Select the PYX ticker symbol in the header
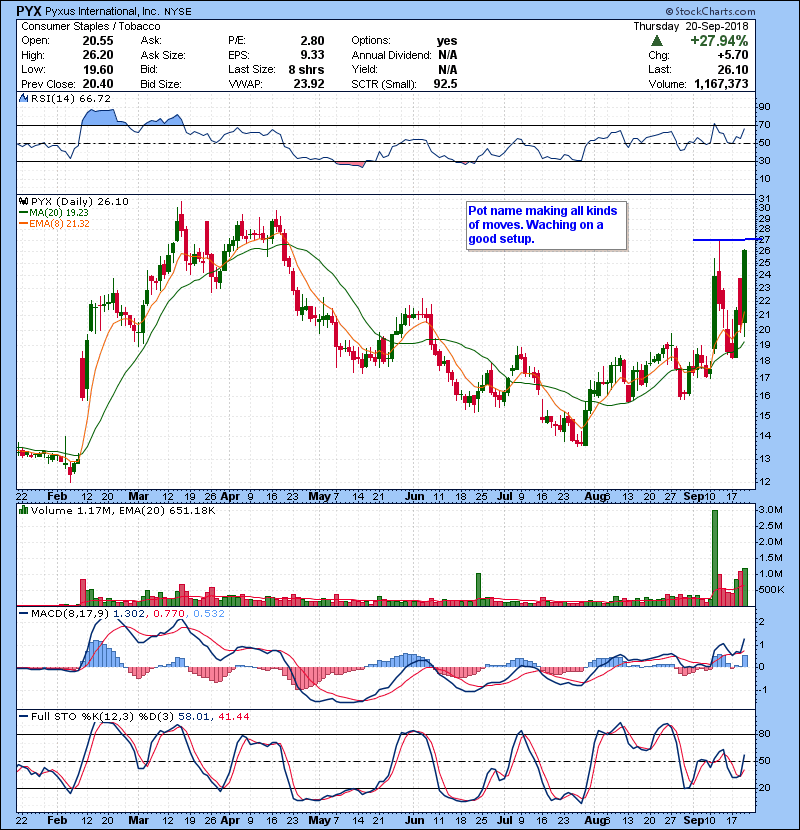 pos(29,11)
